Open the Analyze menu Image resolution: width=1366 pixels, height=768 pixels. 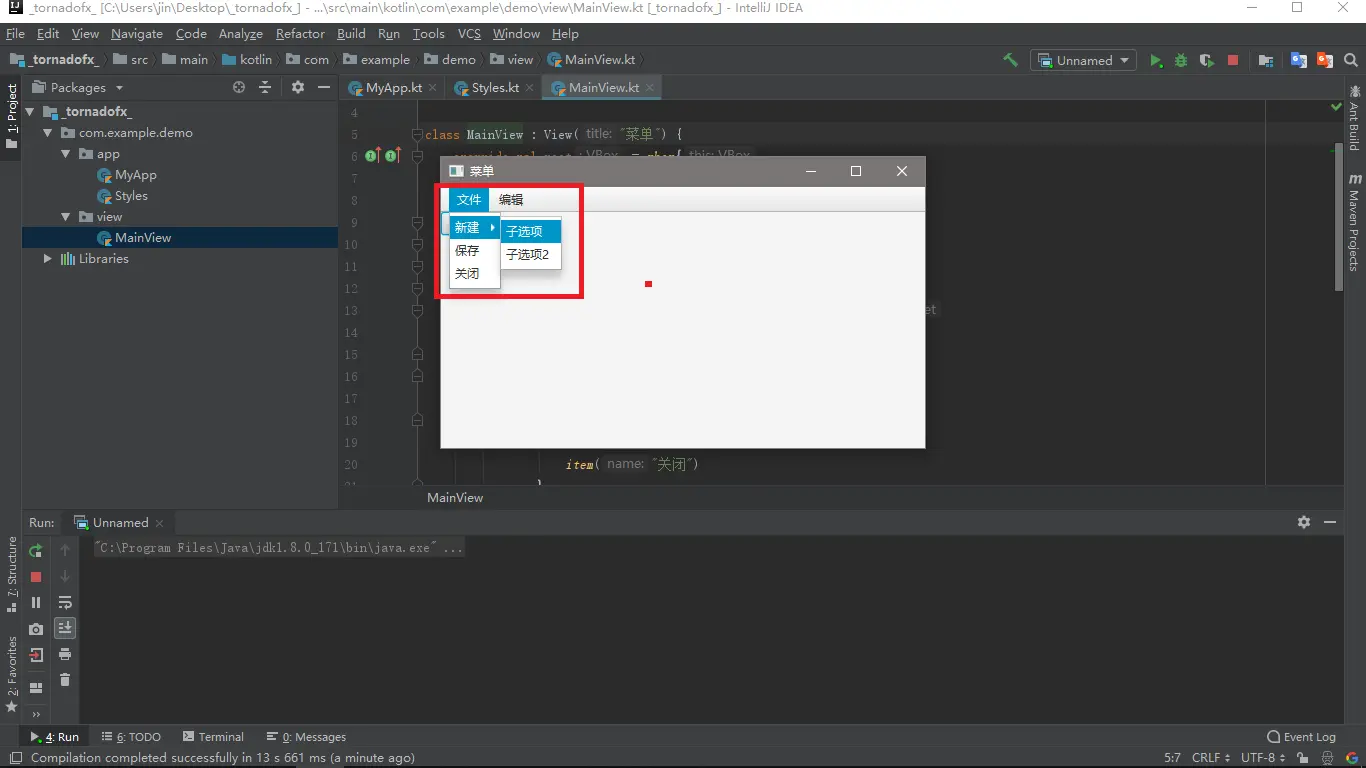(x=240, y=34)
